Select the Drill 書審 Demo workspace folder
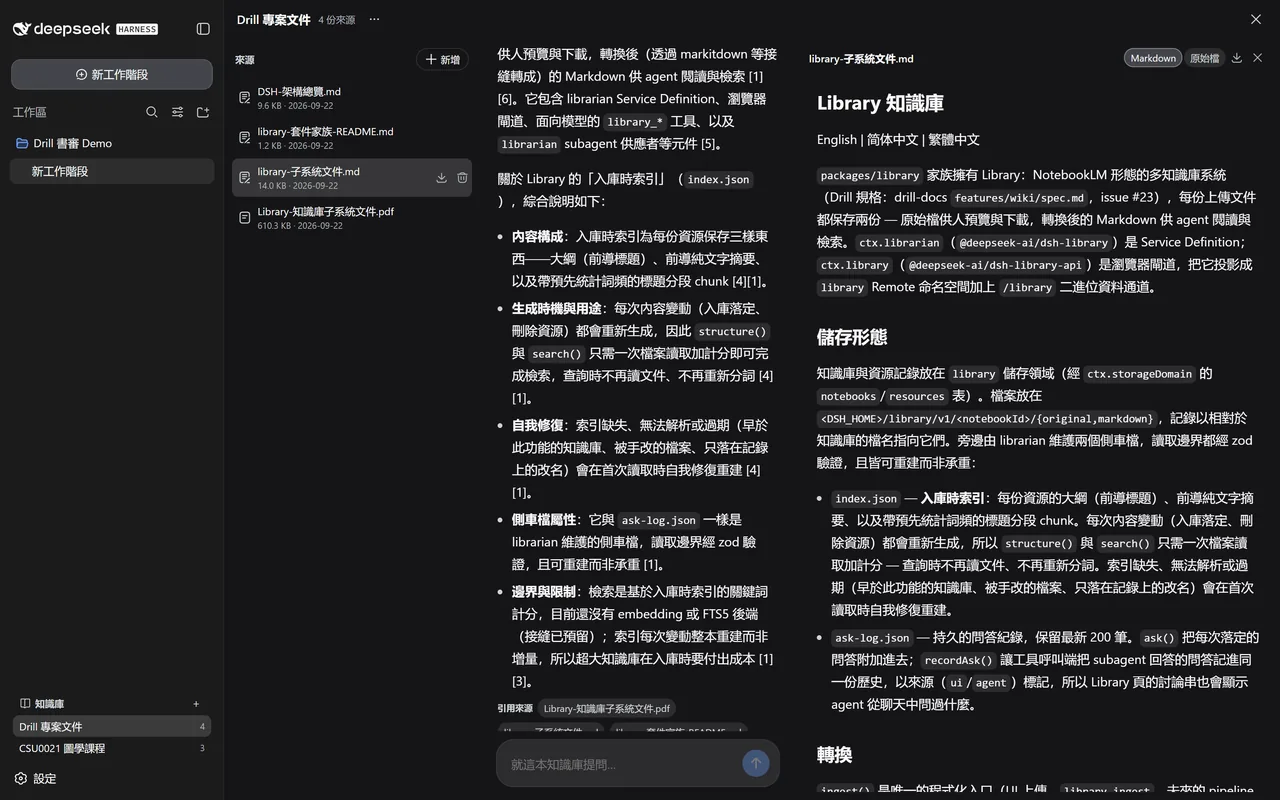The image size is (1280, 800). [x=112, y=143]
